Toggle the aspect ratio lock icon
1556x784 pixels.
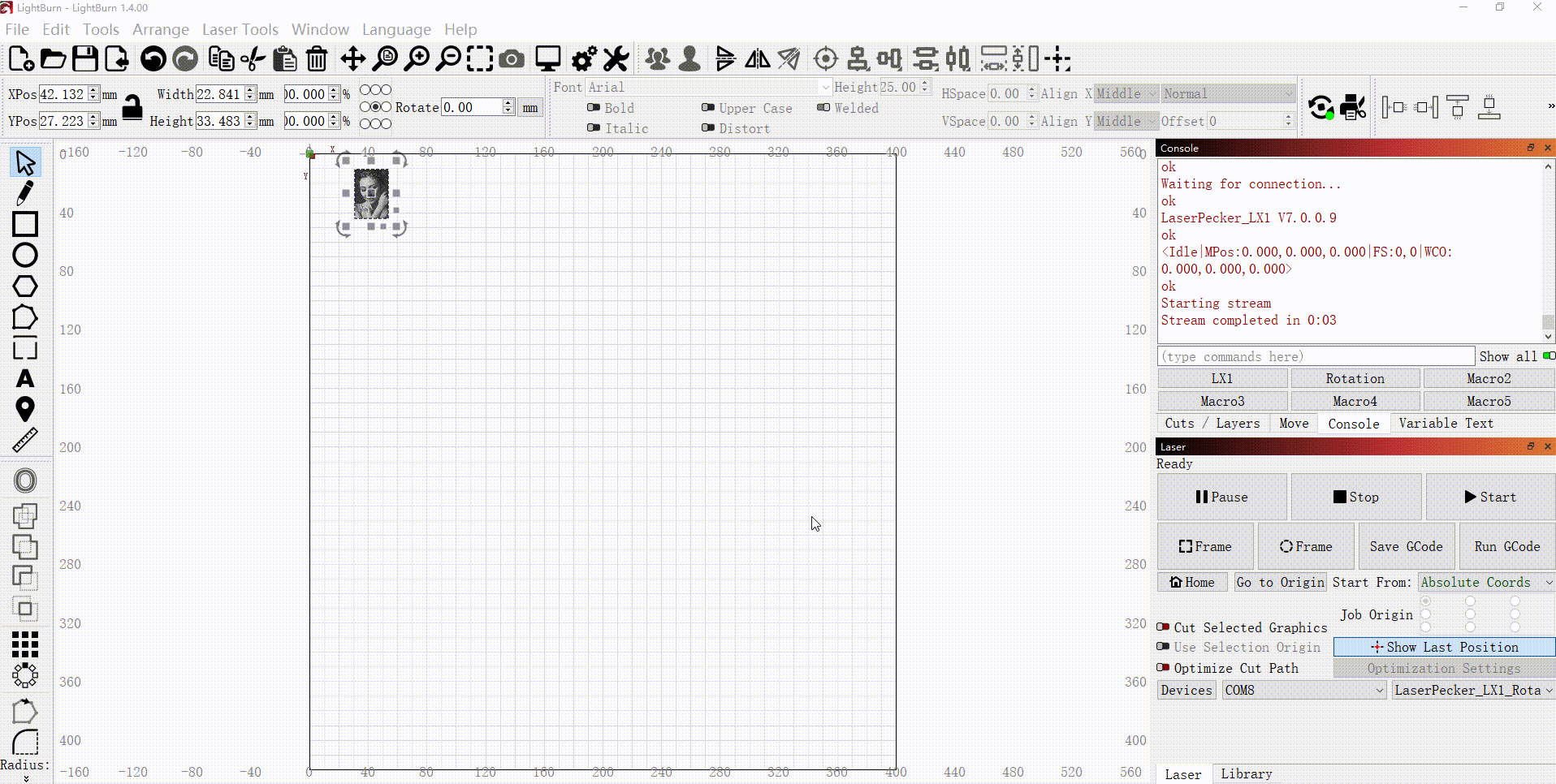pyautogui.click(x=132, y=107)
